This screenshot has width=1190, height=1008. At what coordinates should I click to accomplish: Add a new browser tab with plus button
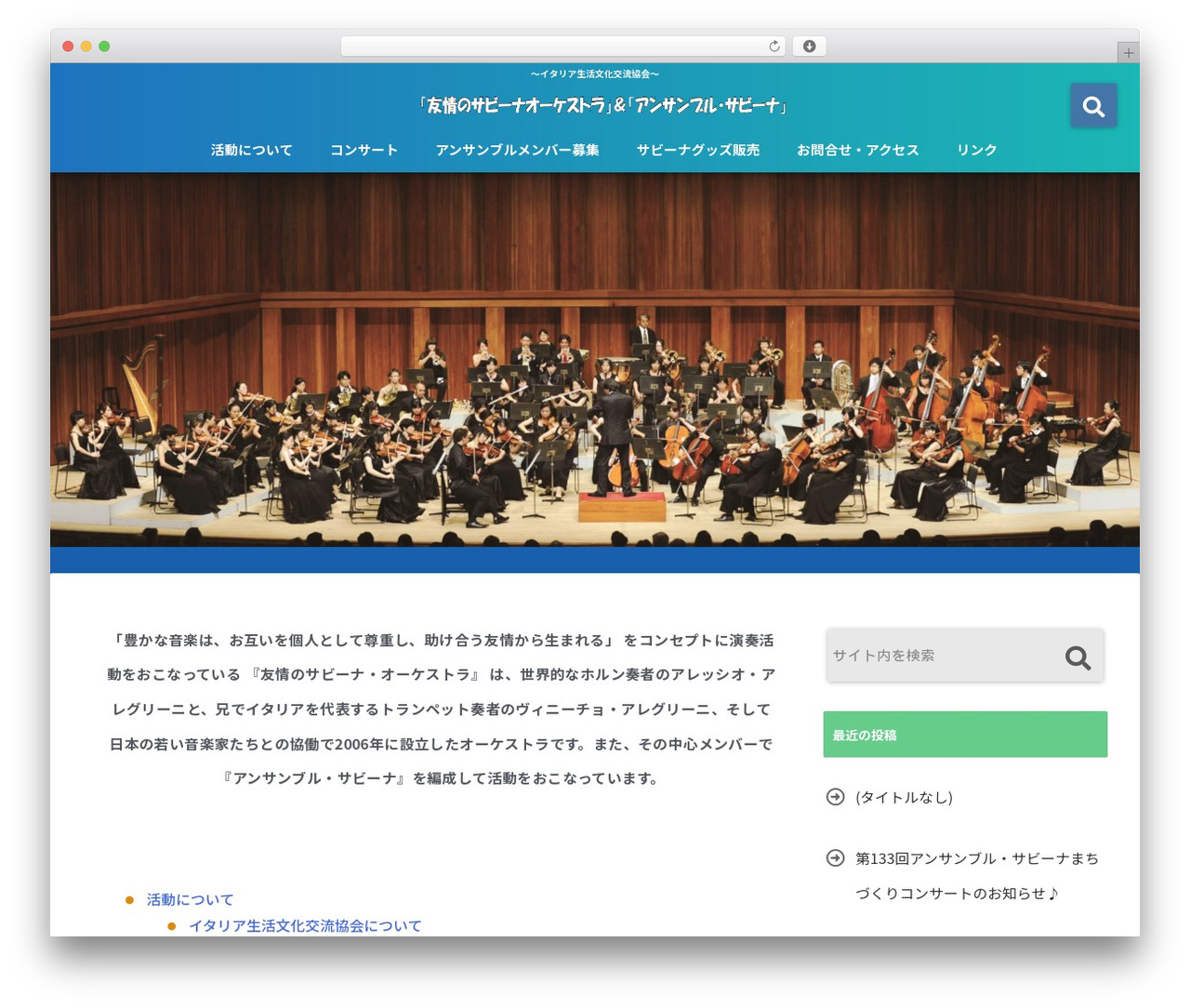pyautogui.click(x=1128, y=53)
